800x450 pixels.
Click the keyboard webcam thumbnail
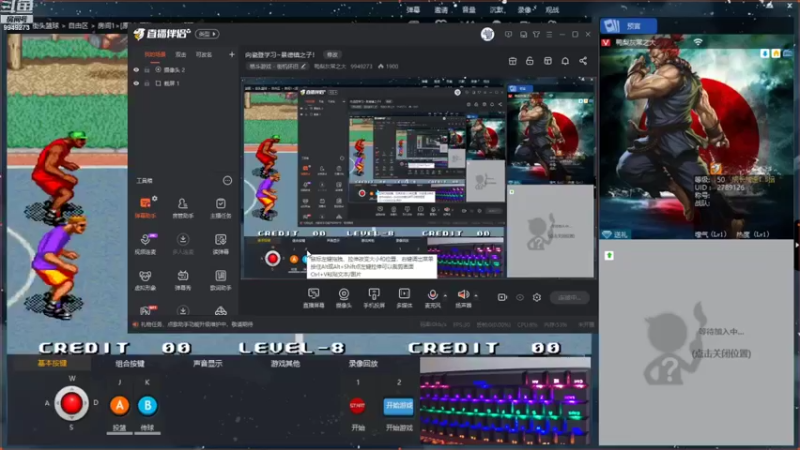coord(505,402)
